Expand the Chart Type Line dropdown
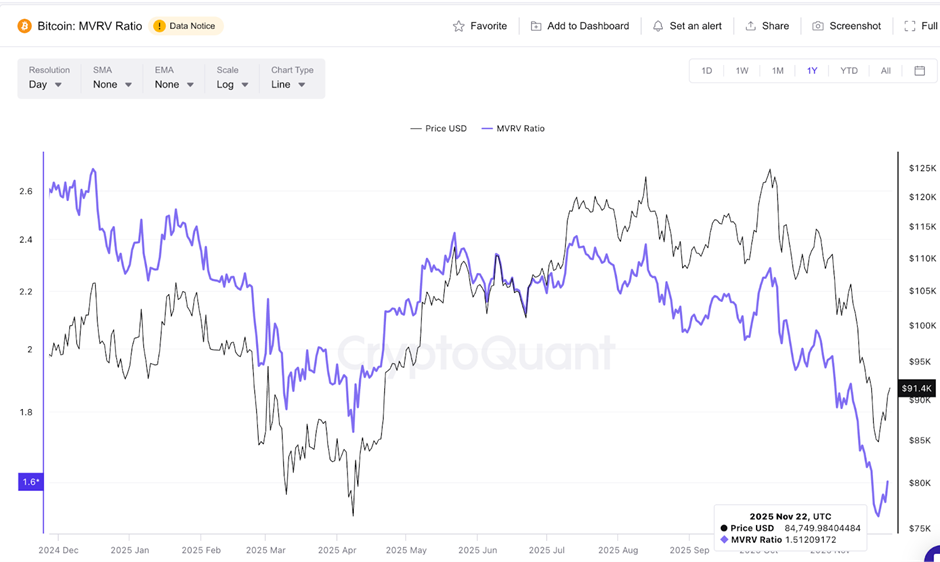The image size is (940, 562). click(288, 85)
